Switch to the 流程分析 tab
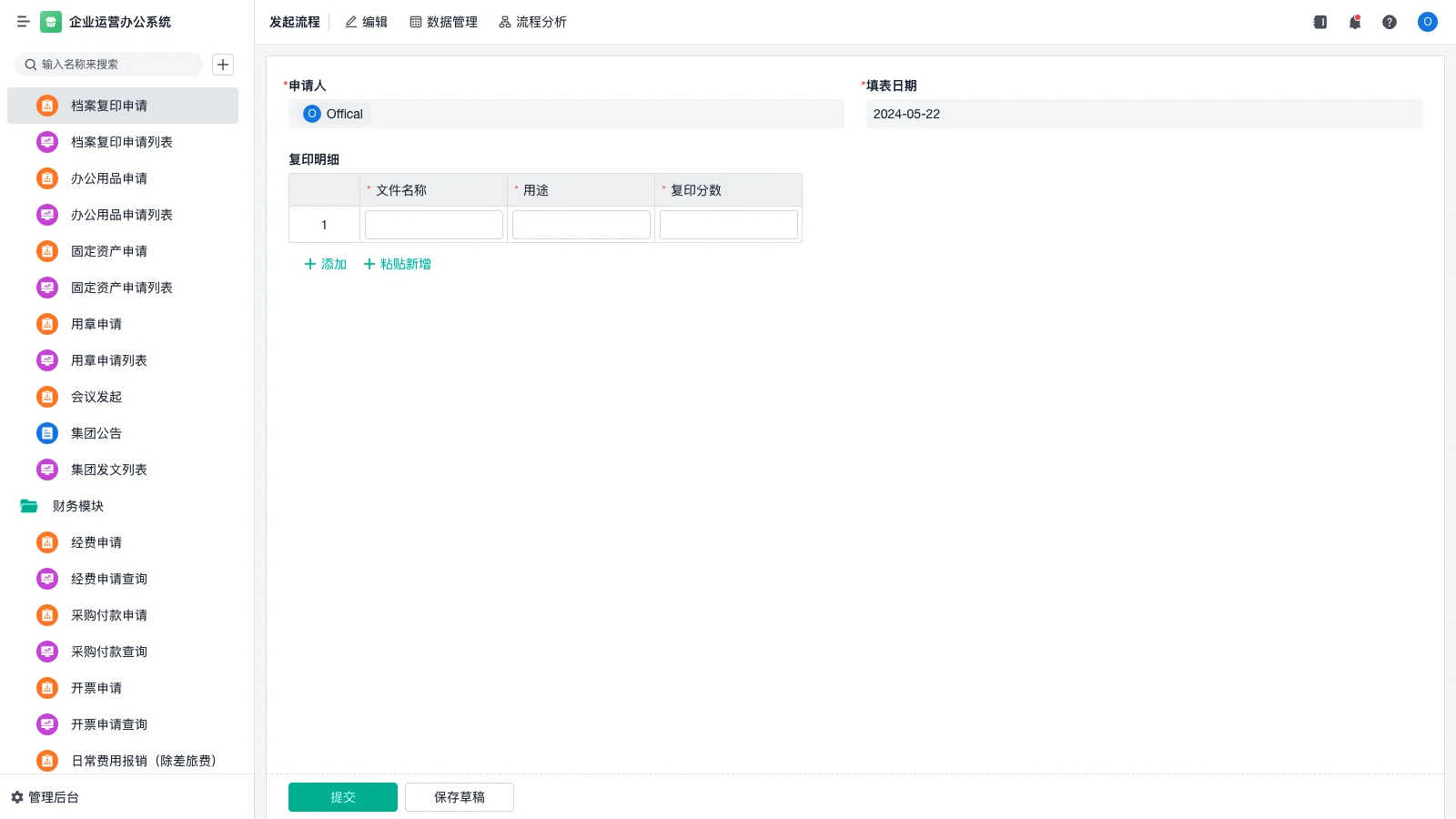 (x=532, y=22)
